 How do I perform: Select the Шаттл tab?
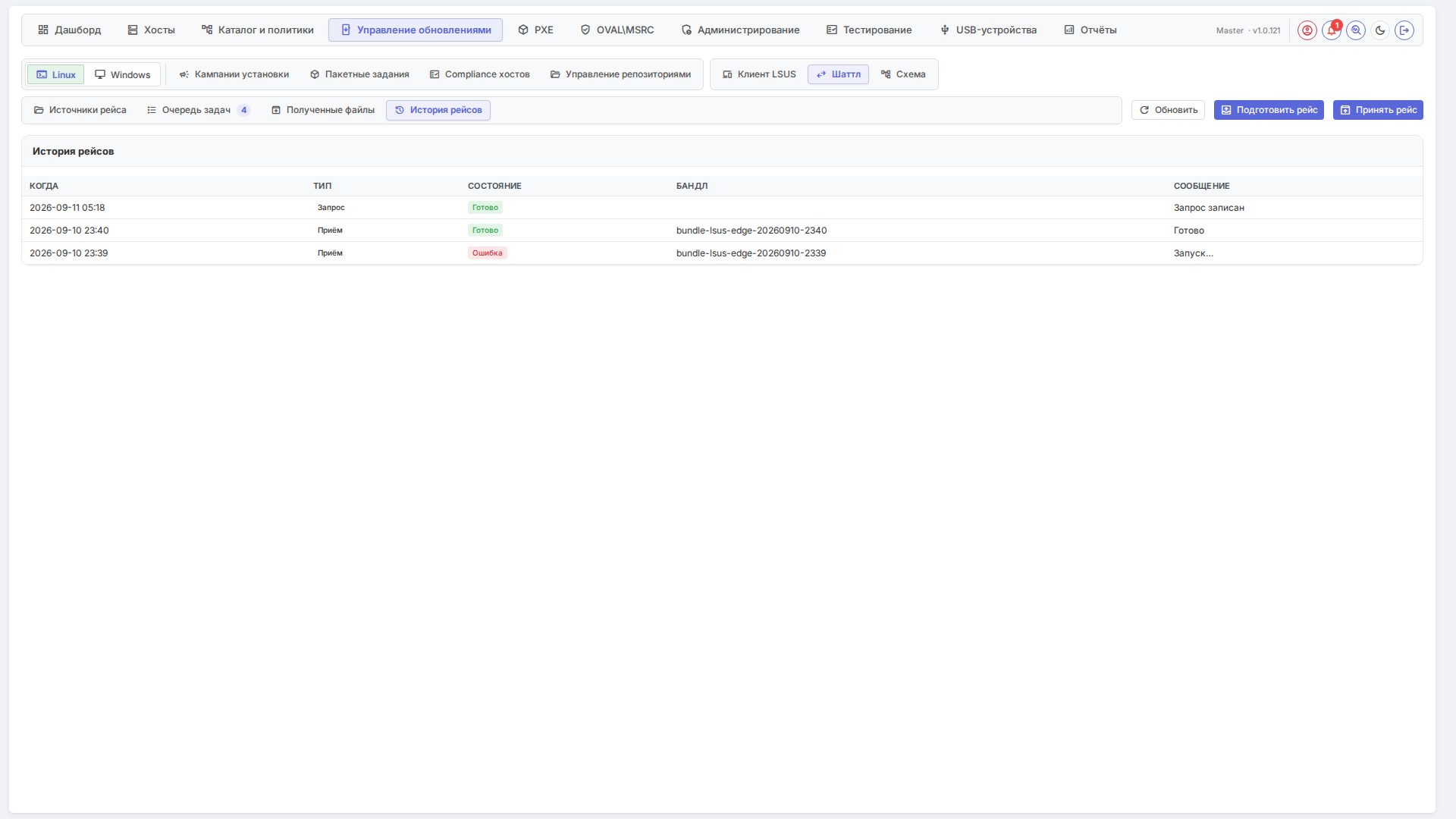click(838, 74)
